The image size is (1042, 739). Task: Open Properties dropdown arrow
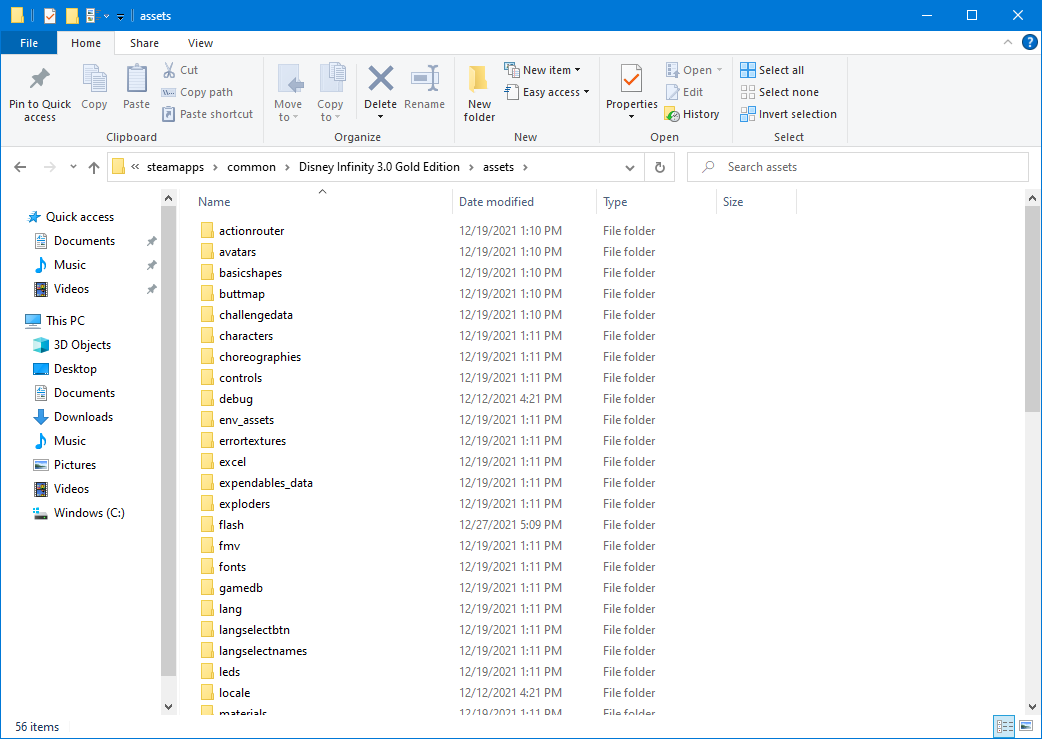[631, 117]
